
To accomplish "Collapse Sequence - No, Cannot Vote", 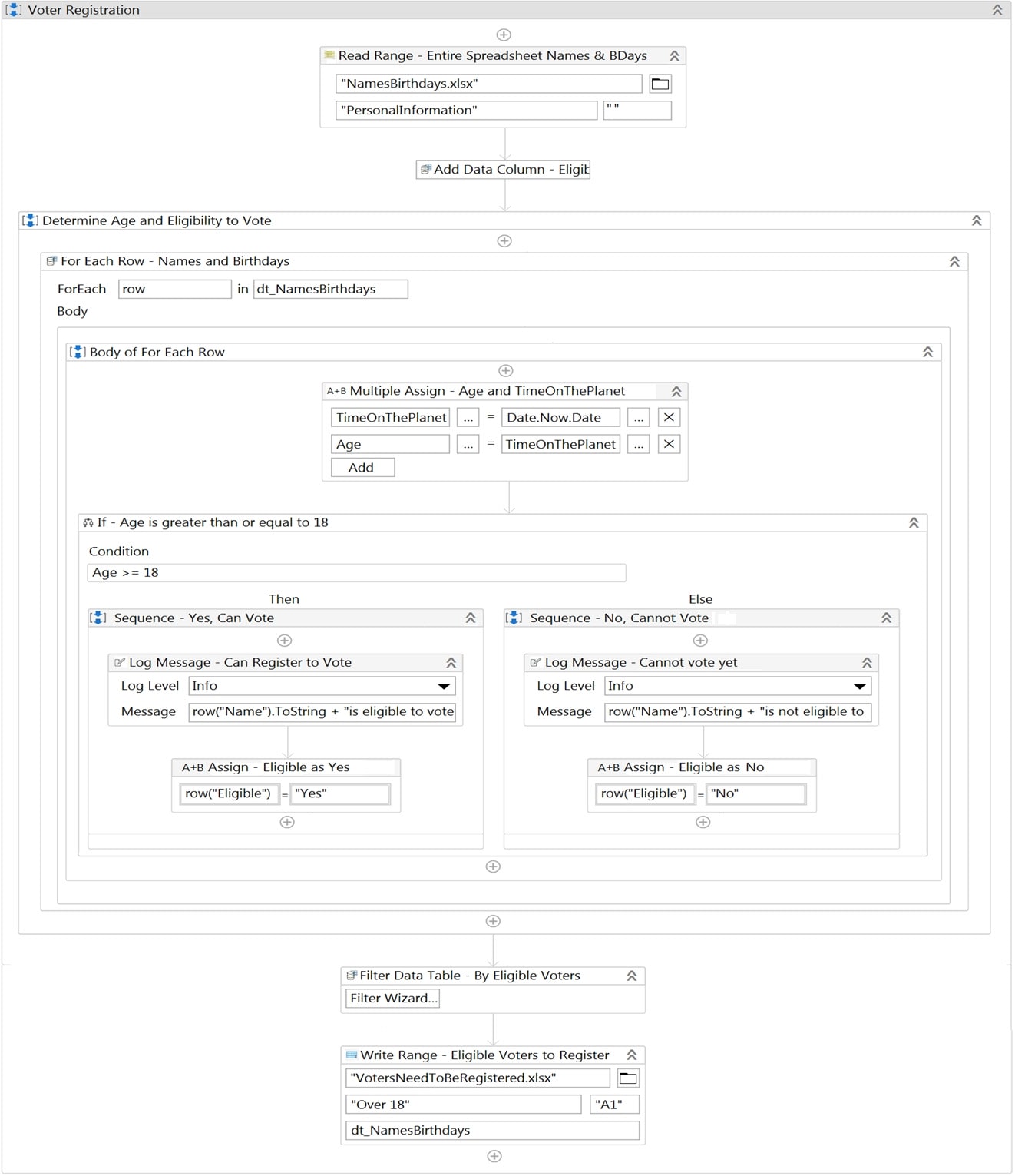I will [x=886, y=618].
